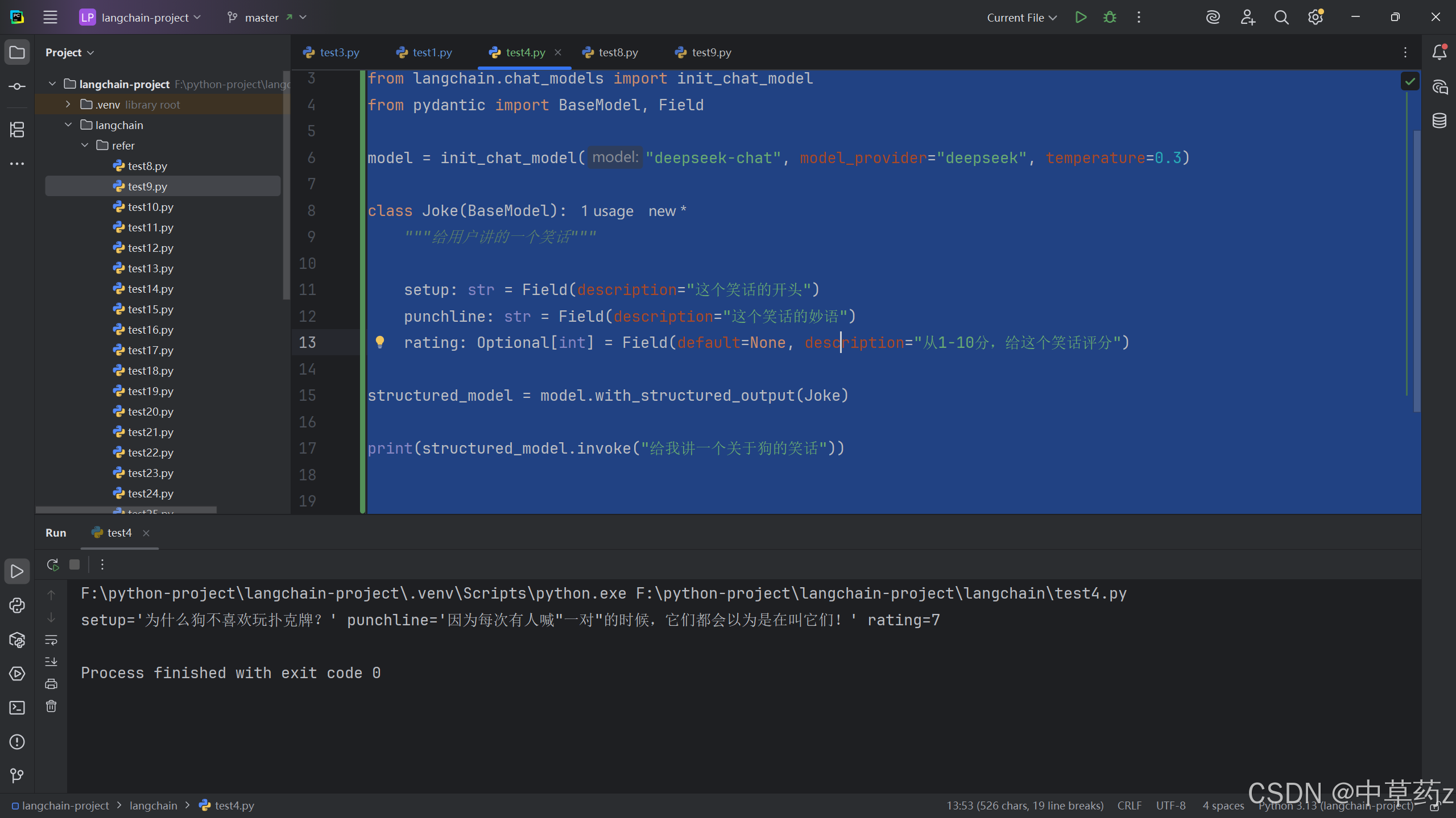Toggle soft-wrap in the run console
The image size is (1456, 818).
[51, 640]
